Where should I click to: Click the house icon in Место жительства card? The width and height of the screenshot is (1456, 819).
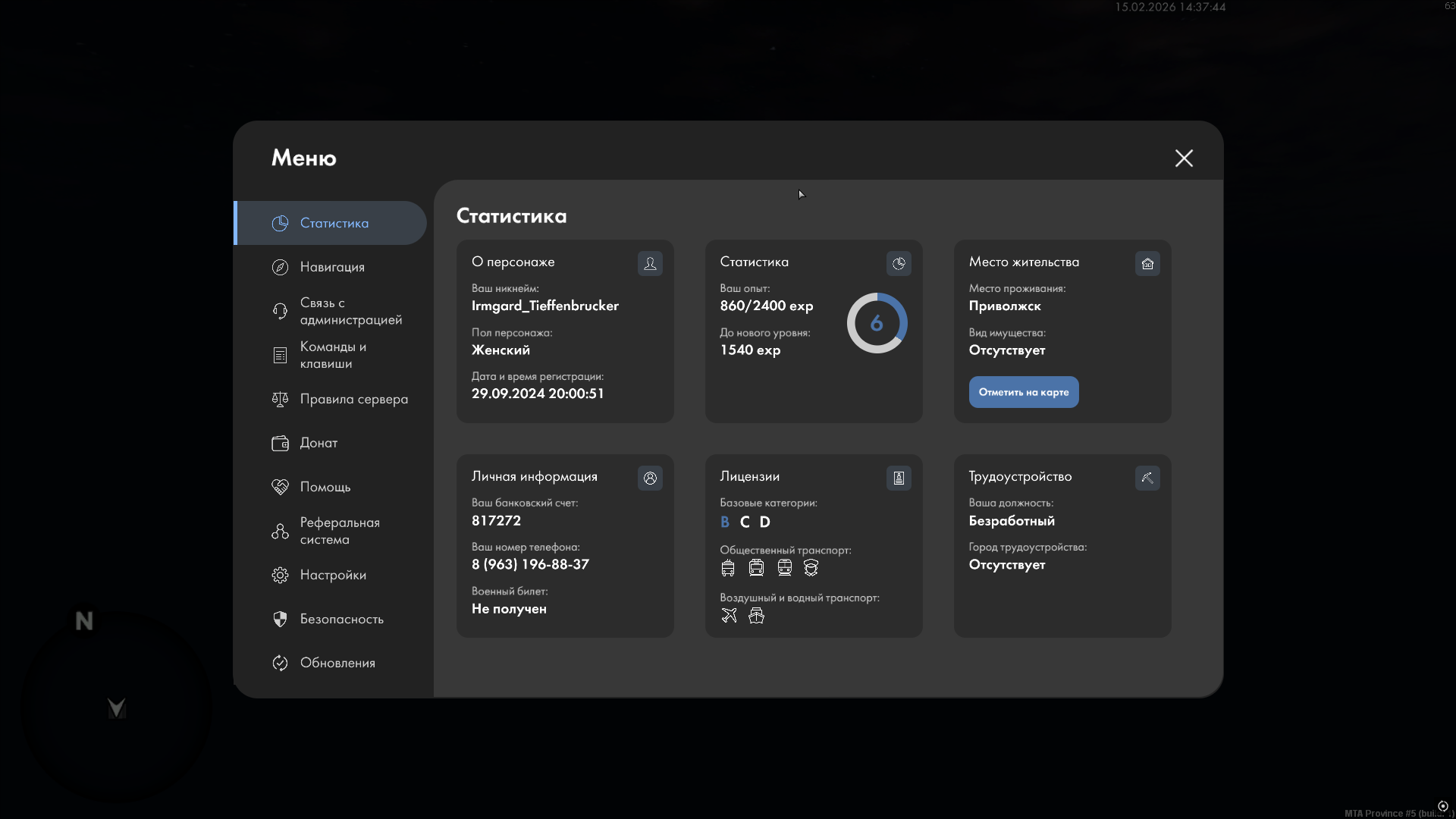[1147, 263]
